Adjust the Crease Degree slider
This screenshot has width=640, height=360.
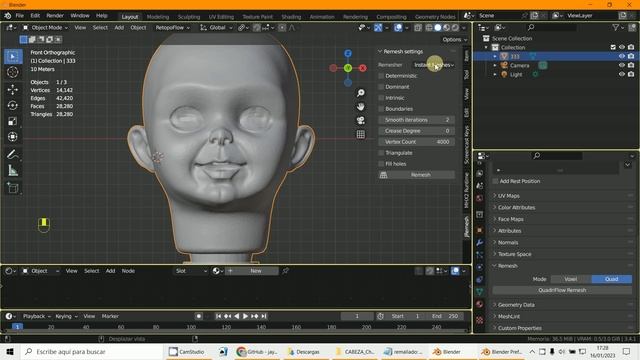(x=416, y=131)
